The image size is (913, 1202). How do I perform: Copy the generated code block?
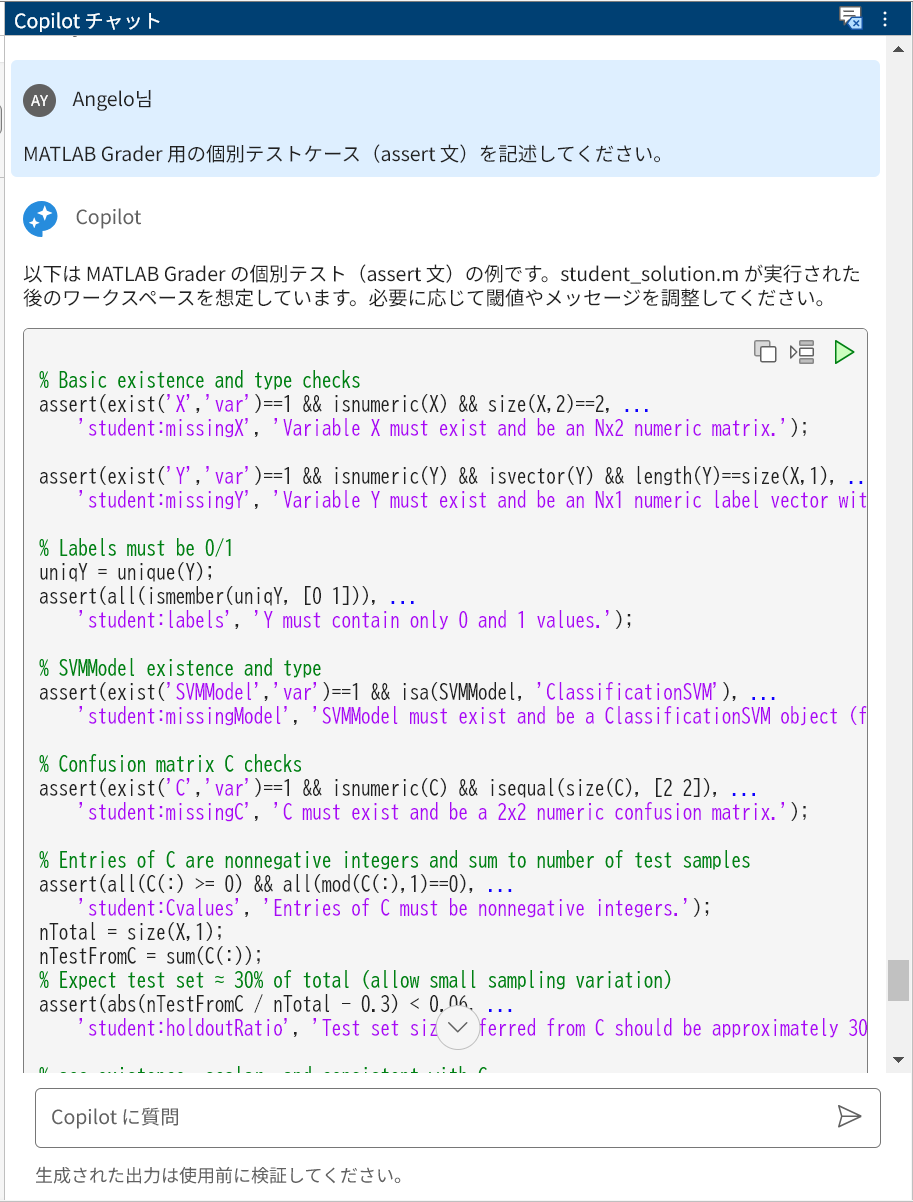[765, 351]
